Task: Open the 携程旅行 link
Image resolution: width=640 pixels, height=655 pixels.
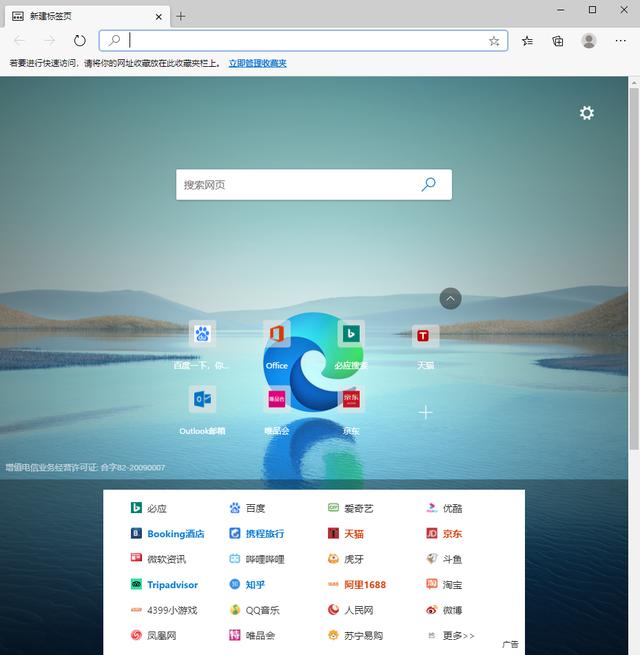Action: (x=257, y=533)
